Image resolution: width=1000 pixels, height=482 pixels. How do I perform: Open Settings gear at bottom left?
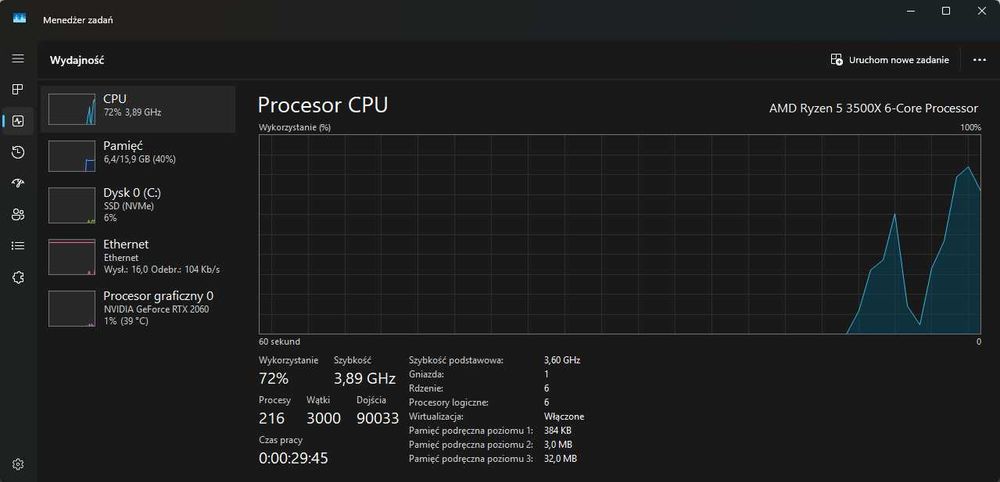click(18, 464)
